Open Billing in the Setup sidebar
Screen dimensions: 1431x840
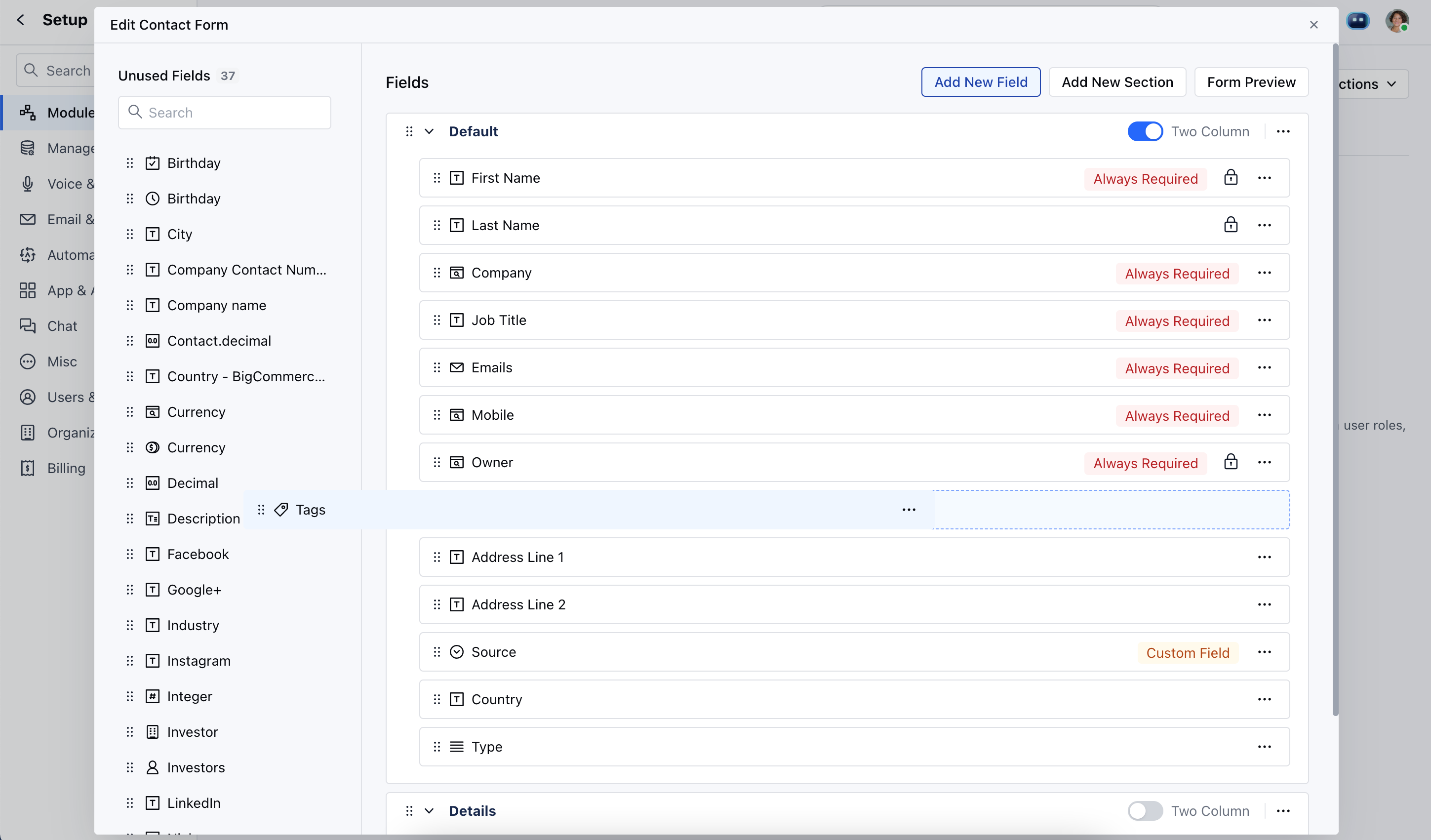66,469
